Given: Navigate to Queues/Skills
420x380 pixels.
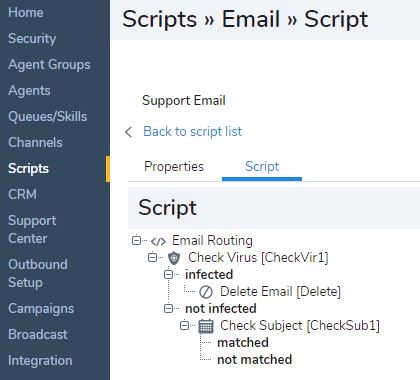Looking at the screenshot, I should (x=48, y=116).
